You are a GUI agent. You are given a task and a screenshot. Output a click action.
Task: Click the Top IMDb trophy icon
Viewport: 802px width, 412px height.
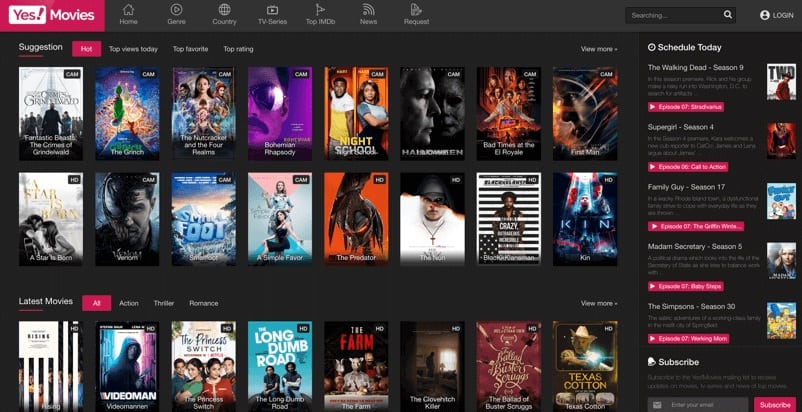(x=321, y=10)
